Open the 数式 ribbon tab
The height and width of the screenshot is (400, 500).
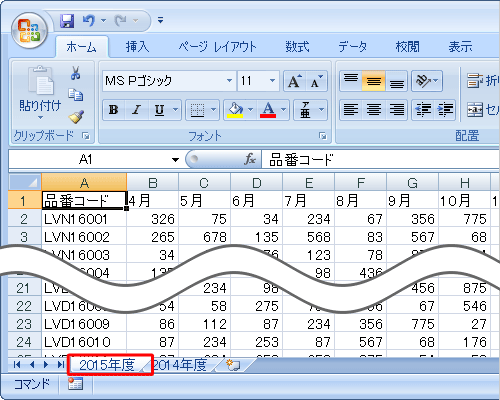(297, 47)
